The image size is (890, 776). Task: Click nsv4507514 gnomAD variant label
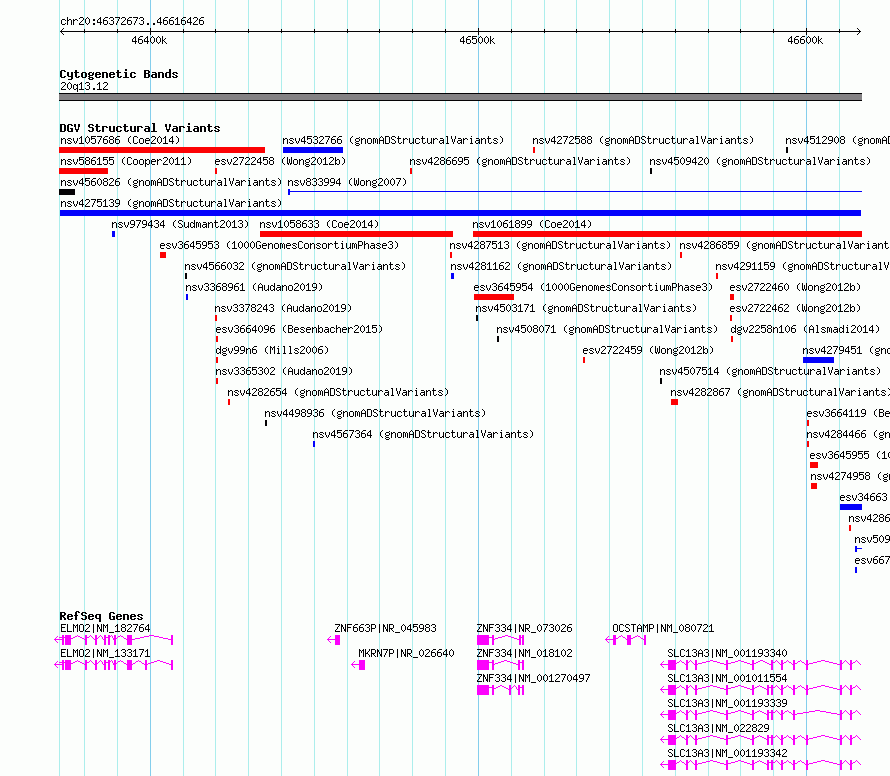(x=770, y=371)
